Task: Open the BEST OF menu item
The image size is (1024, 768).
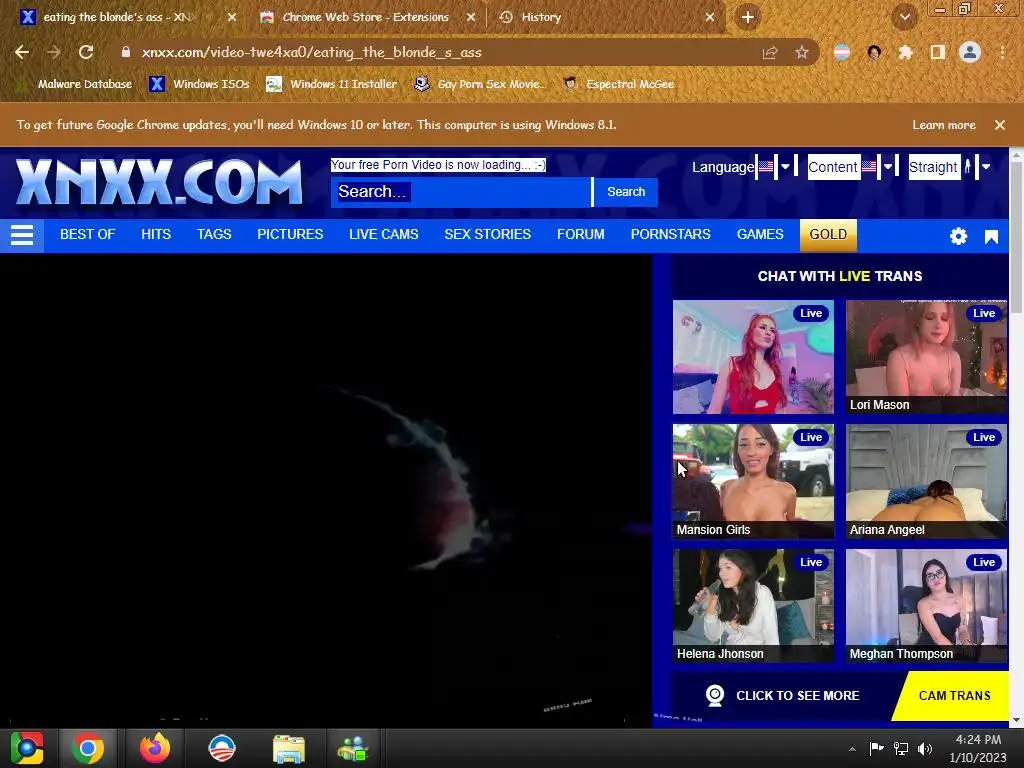Action: [x=88, y=234]
